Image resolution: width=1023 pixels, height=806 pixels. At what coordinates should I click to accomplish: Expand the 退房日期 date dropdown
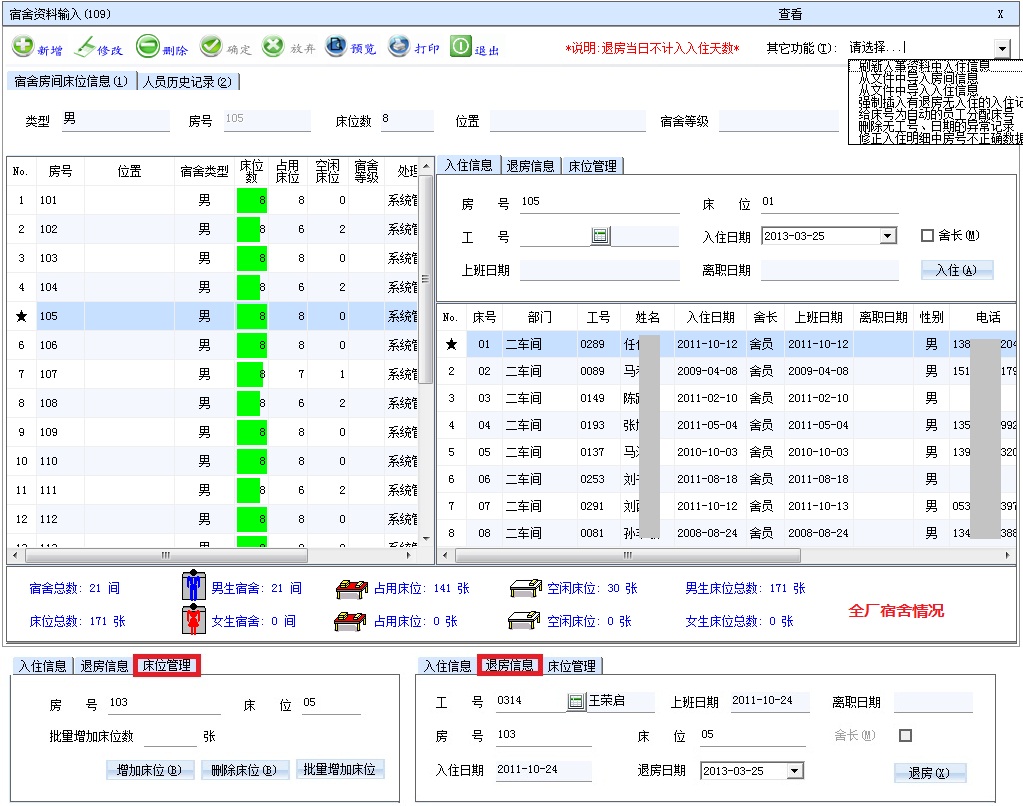click(794, 771)
